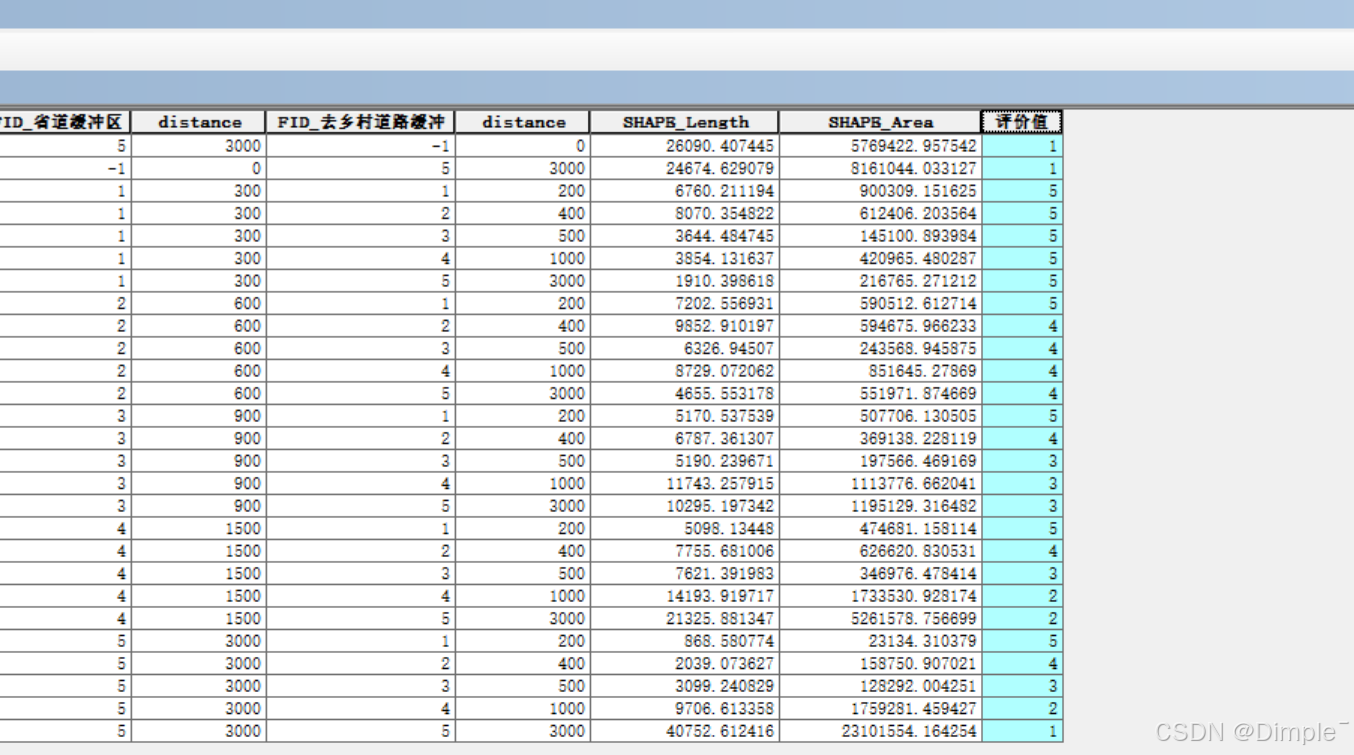Image resolution: width=1354 pixels, height=755 pixels.
Task: Click the -1 乡村道路 FID cell in the 26090.407445 row
Action: coord(360,145)
